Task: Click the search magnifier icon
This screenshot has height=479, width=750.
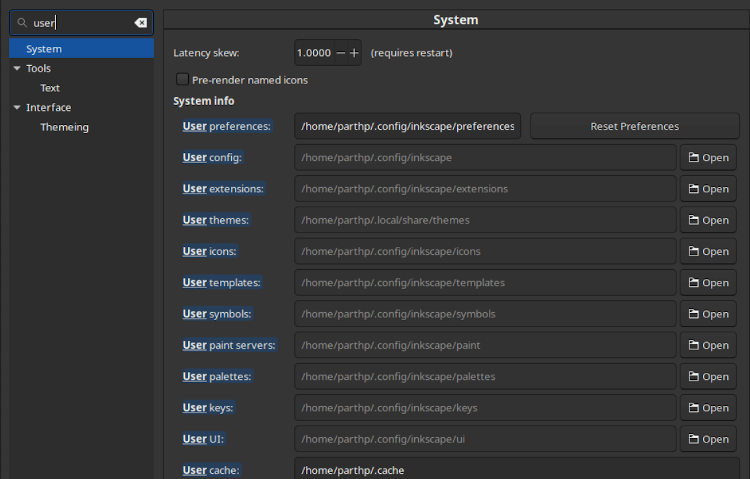Action: 22,23
